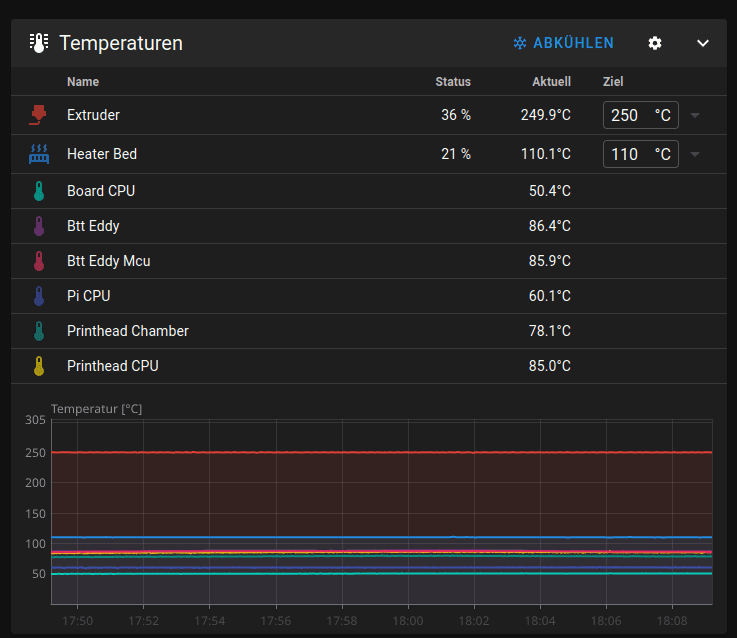Focus the Extruder target temperature field
Image resolution: width=737 pixels, height=638 pixels.
pyautogui.click(x=641, y=115)
